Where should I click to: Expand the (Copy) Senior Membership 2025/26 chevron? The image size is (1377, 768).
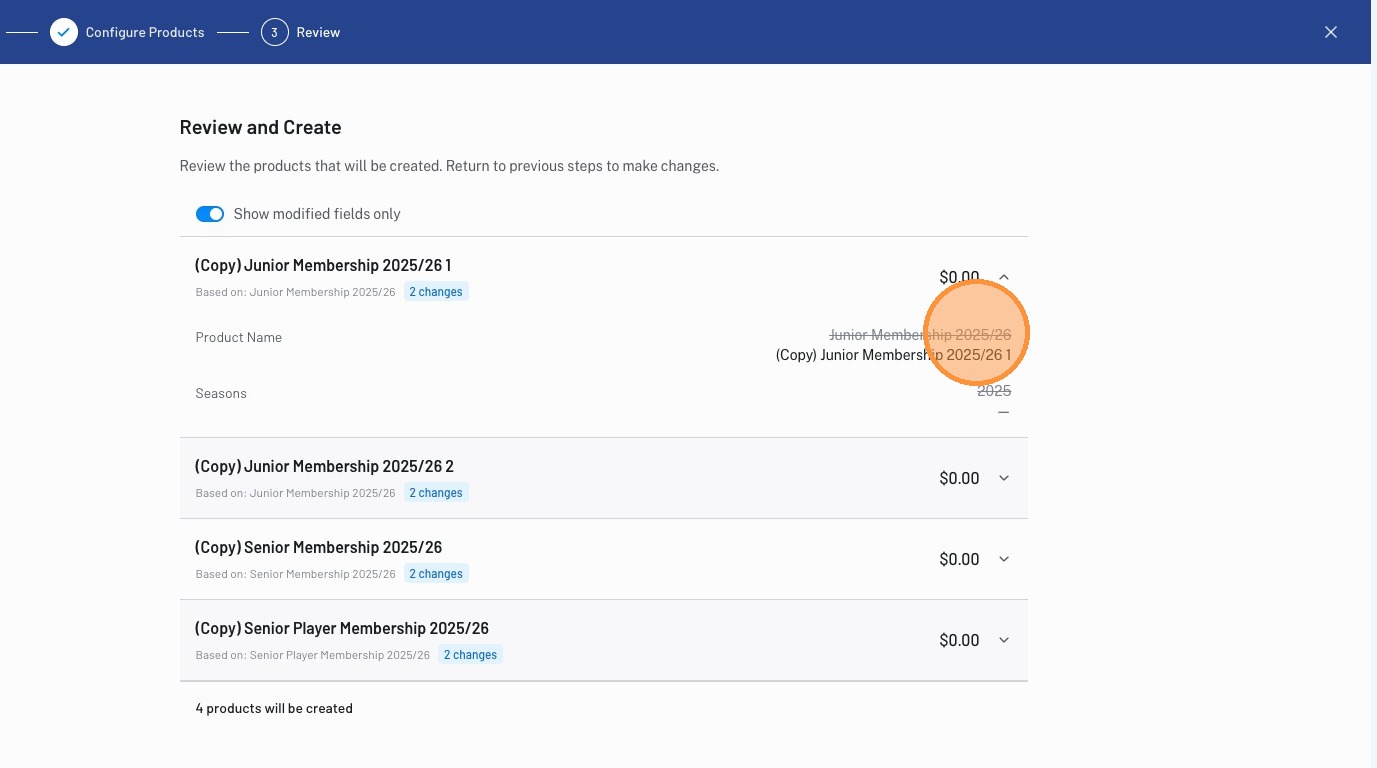click(1004, 559)
